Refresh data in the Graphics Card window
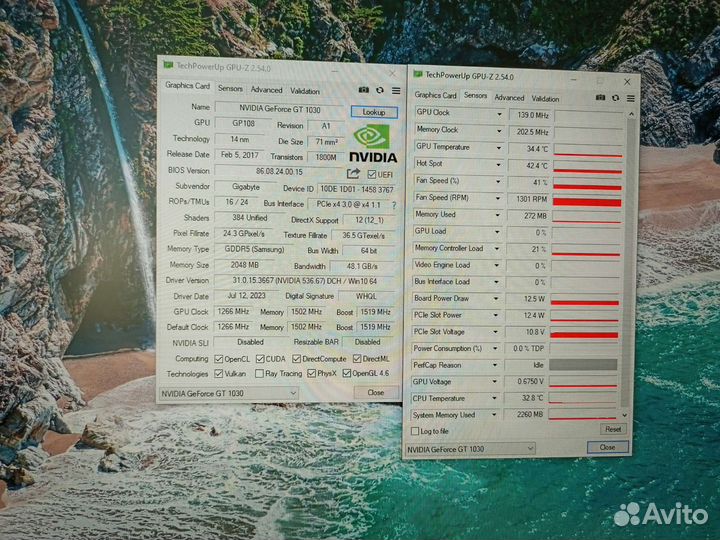The image size is (720, 540). tap(380, 90)
